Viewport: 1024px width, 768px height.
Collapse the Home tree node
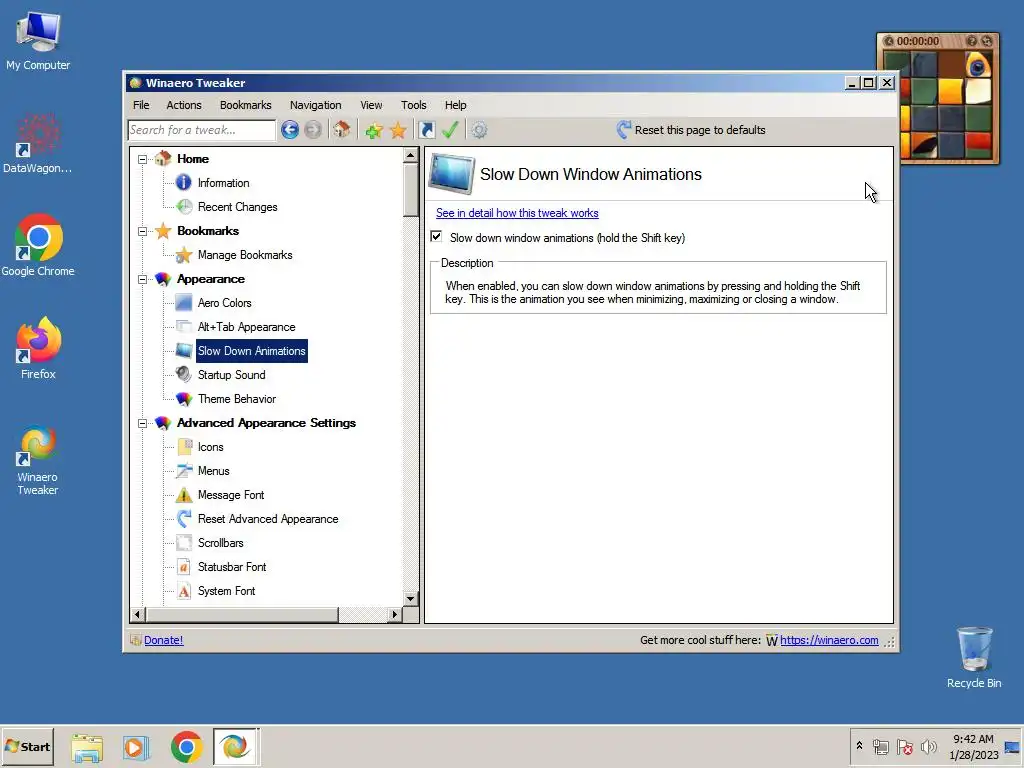coord(142,159)
